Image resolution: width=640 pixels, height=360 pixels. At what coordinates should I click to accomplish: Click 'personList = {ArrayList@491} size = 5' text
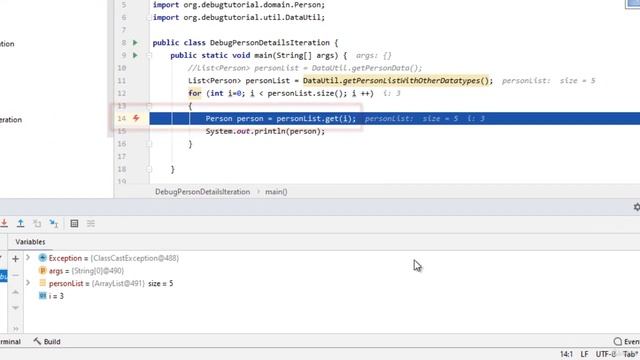pyautogui.click(x=111, y=283)
